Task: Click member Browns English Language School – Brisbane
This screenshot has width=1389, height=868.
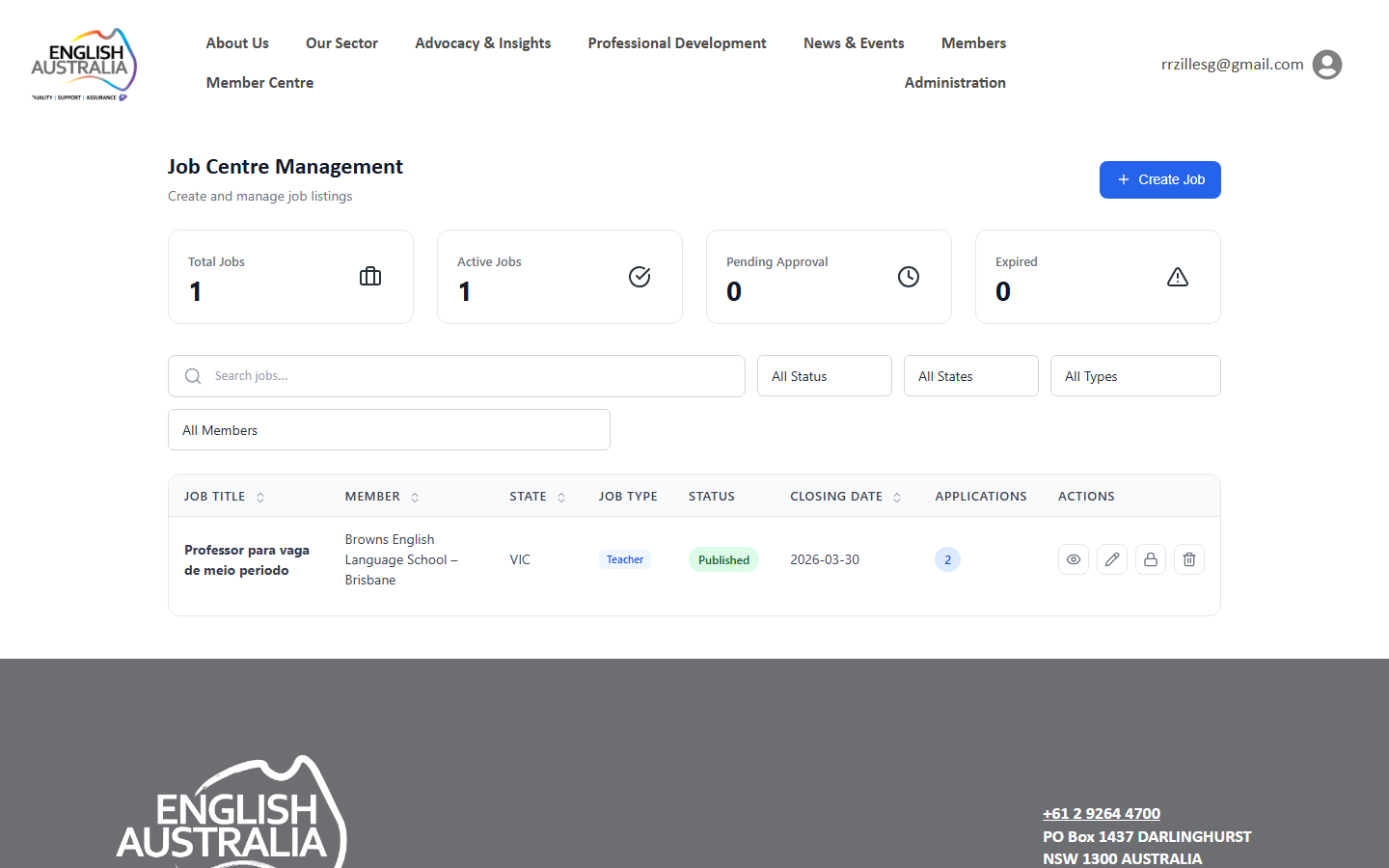Action: click(401, 559)
